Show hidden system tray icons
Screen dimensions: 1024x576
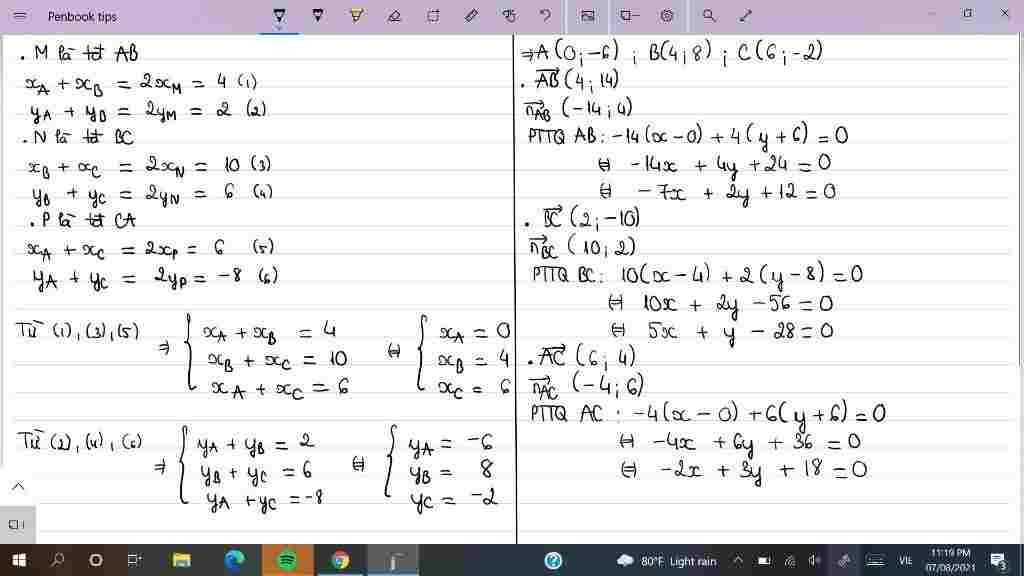pos(738,560)
